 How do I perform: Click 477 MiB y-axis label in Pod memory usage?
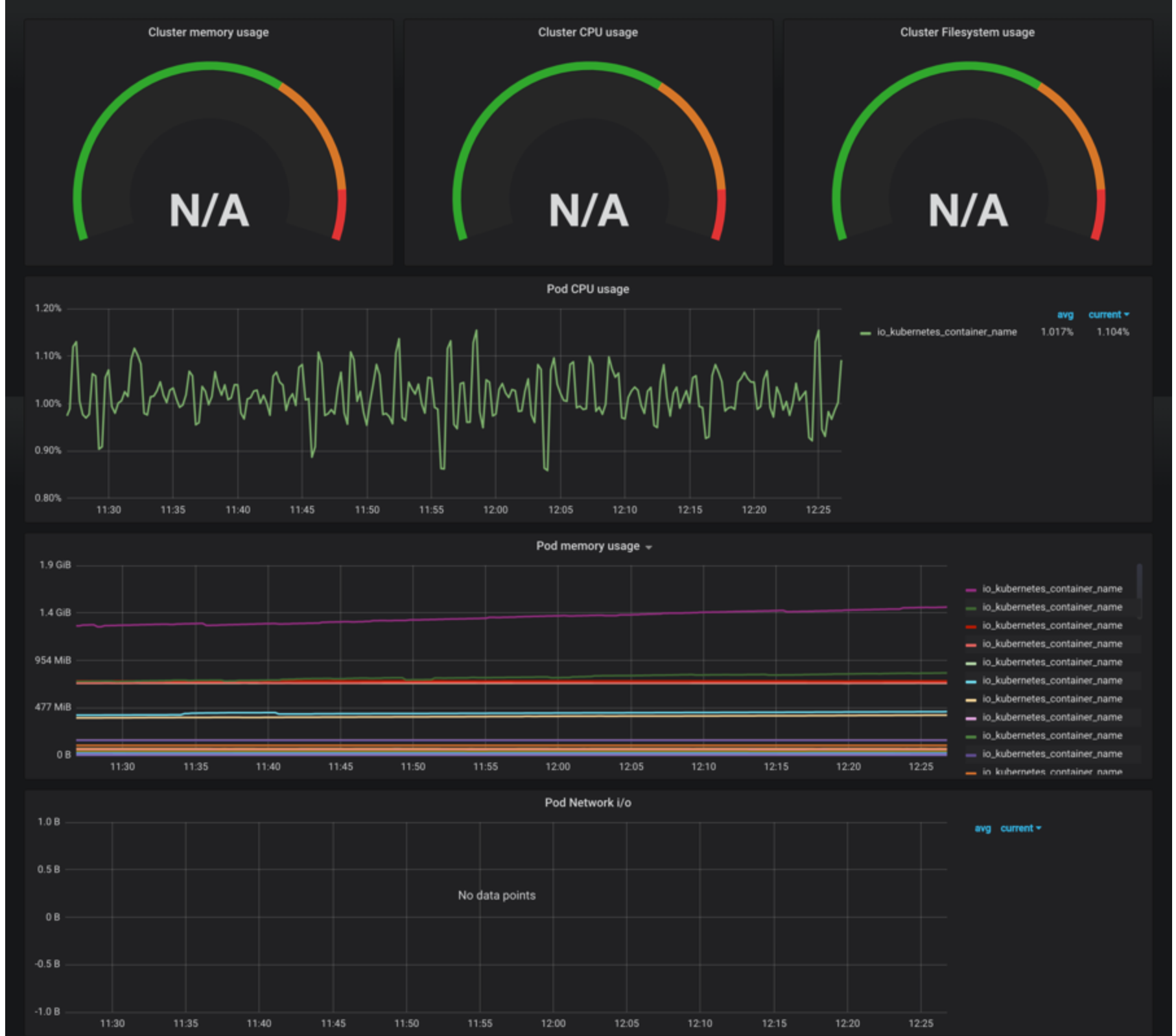point(53,707)
